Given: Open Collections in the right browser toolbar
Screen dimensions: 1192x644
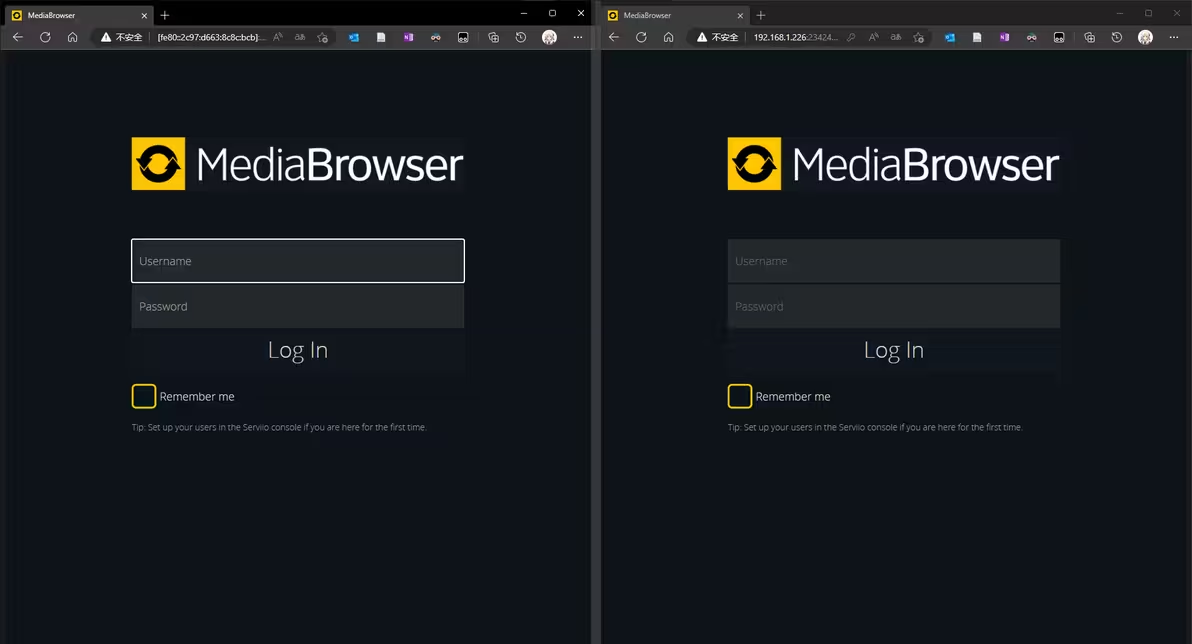Looking at the screenshot, I should click(1089, 37).
